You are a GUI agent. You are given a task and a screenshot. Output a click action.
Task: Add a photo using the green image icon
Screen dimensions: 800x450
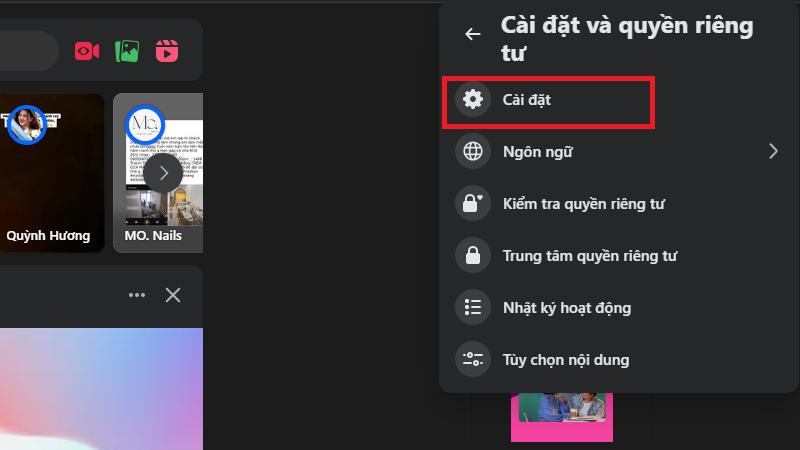[x=127, y=50]
